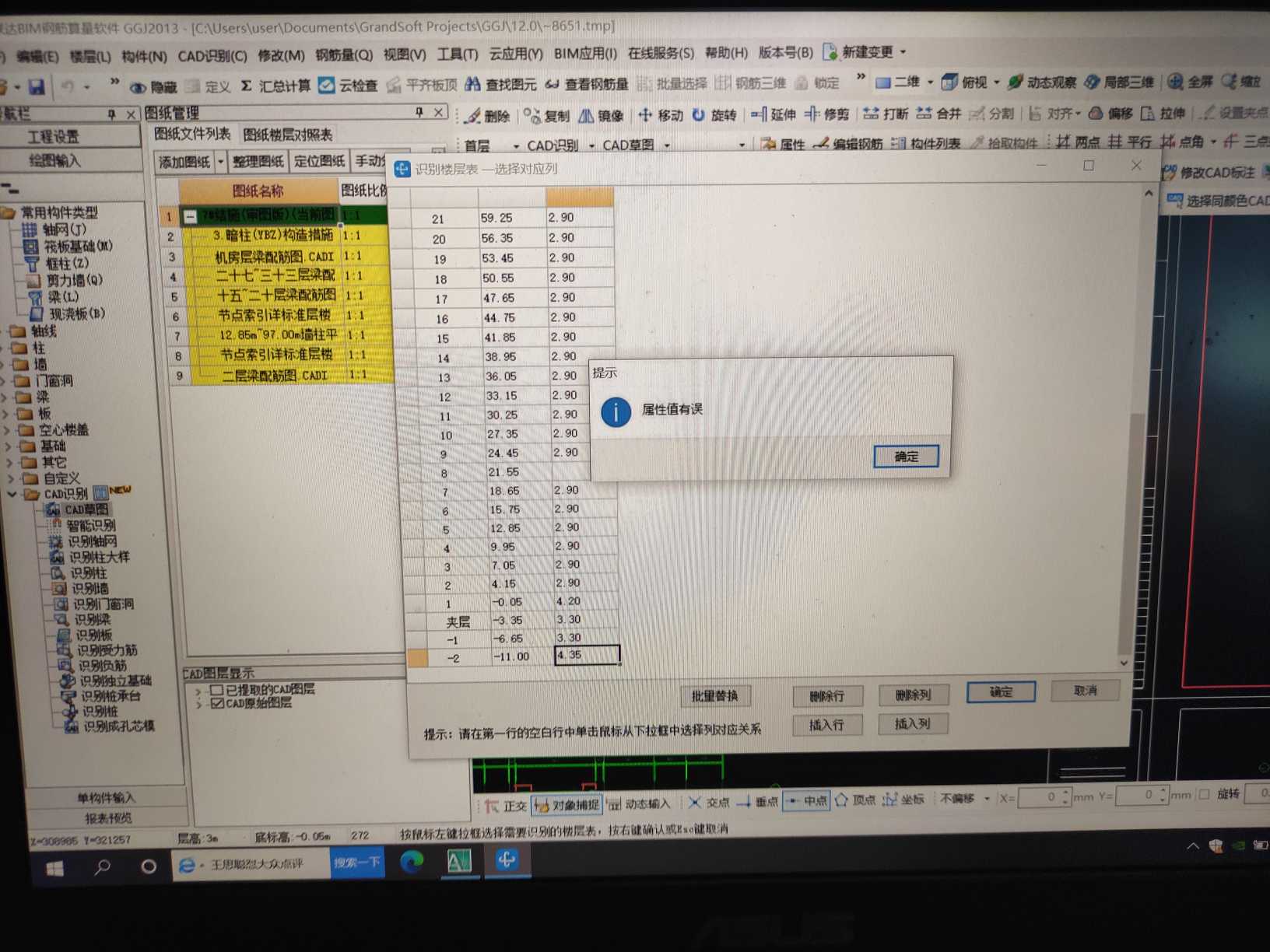The width and height of the screenshot is (1270, 952).
Task: Check 已提取的CAD图层 checkbox
Action: tap(216, 689)
